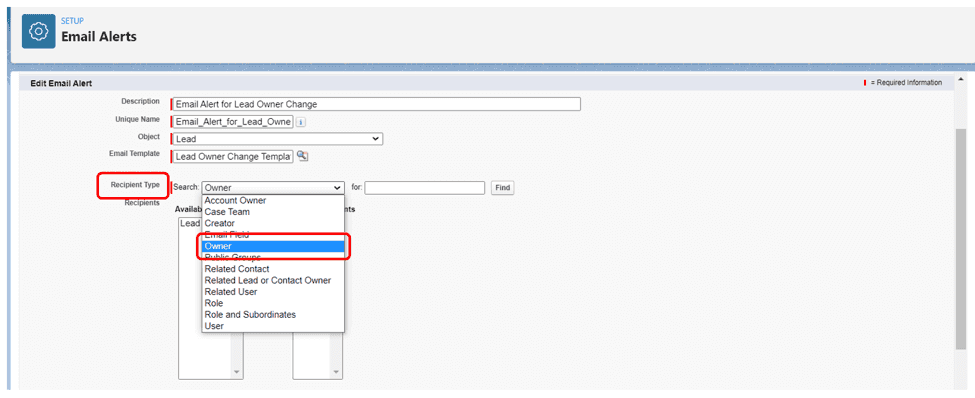Screen dimensions: 975x398
Task: Select Account Owner in the dropdown list
Action: click(x=273, y=201)
